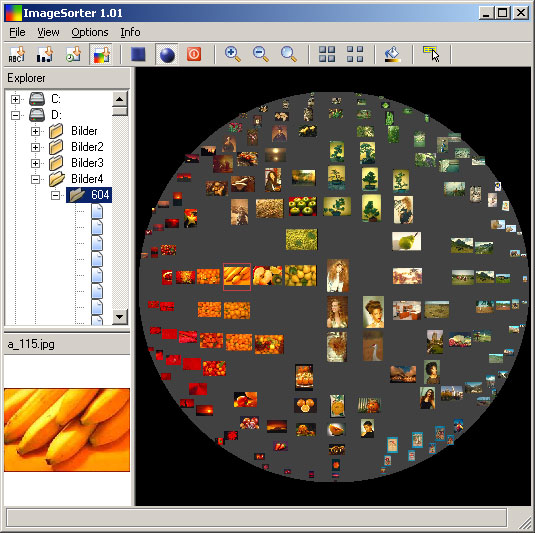Toggle sort by color mode
Screen dimensions: 535x533
(101, 54)
